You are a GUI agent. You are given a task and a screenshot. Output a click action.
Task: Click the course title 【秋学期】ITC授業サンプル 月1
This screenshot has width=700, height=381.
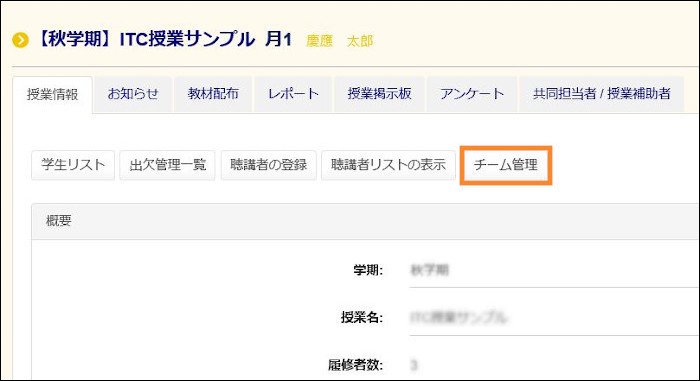164,39
